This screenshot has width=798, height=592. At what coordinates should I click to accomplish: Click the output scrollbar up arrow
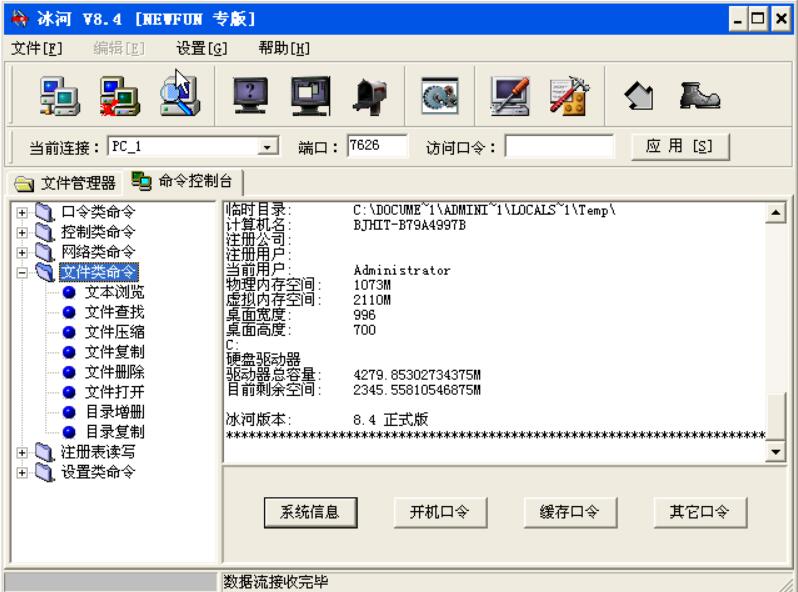(776, 213)
